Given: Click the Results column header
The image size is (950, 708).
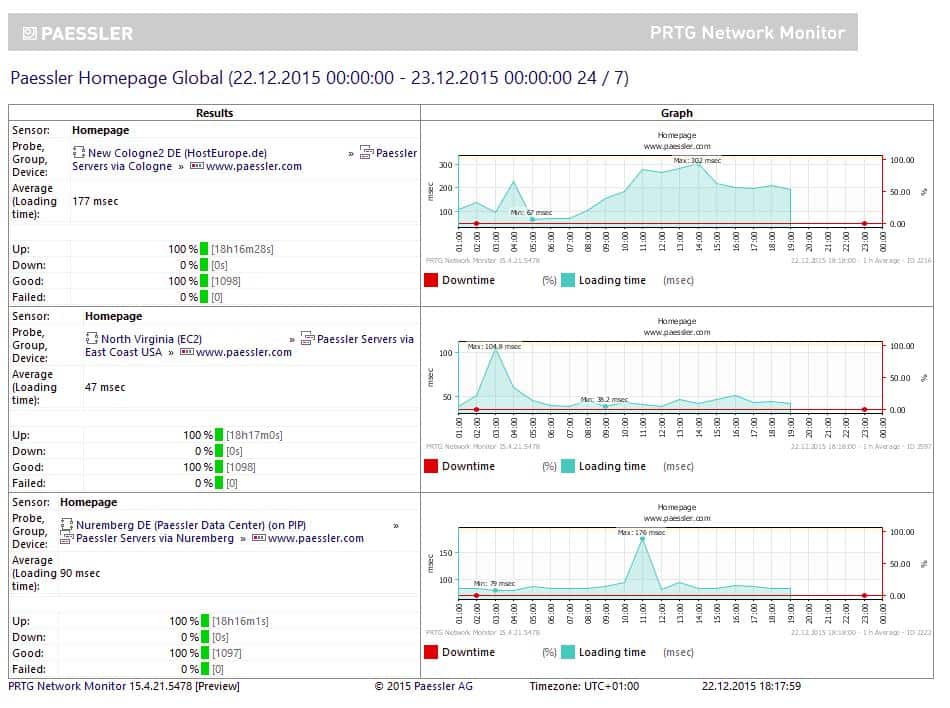Looking at the screenshot, I should click(x=214, y=113).
